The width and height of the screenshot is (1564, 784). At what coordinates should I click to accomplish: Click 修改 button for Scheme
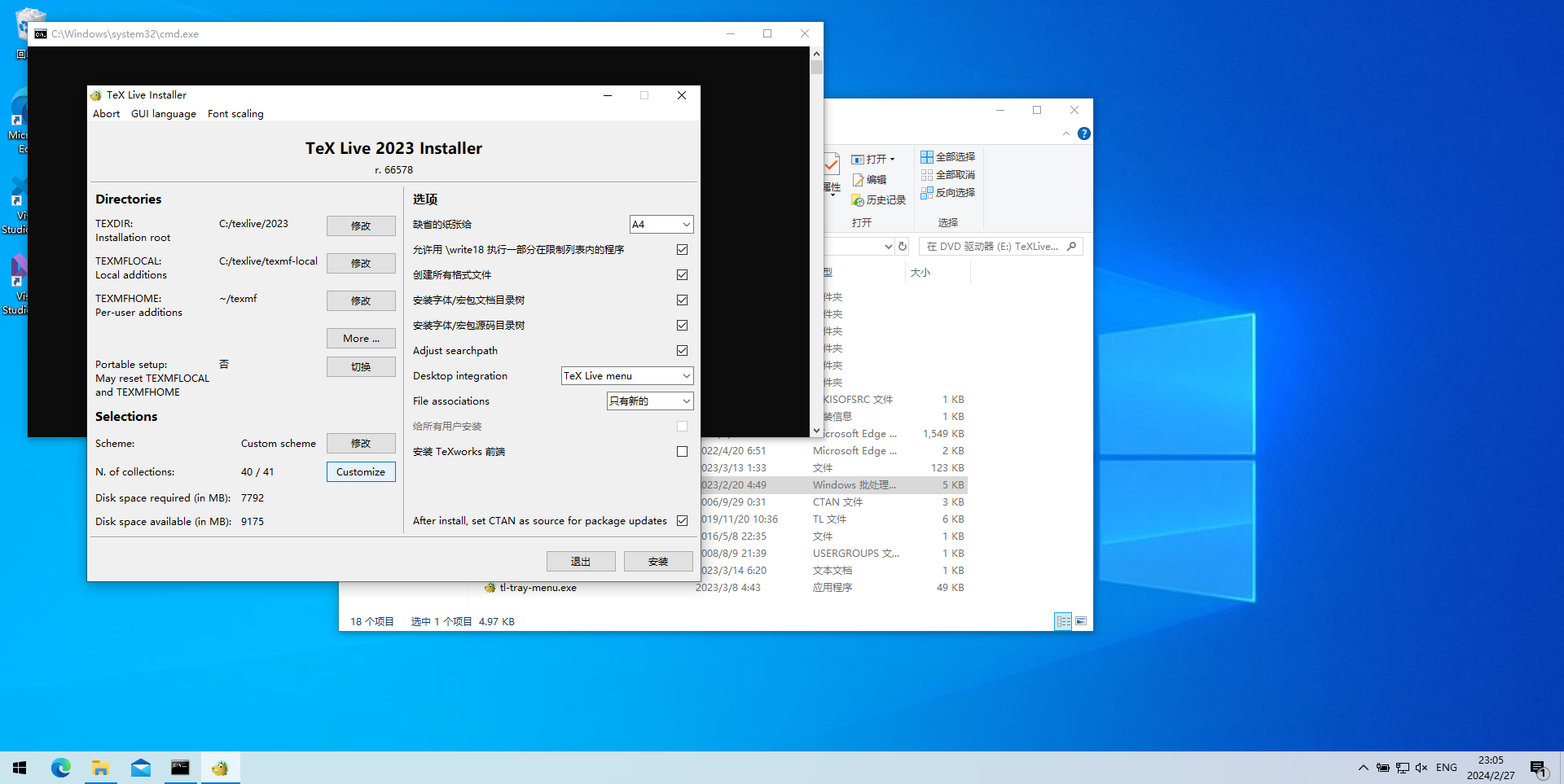pyautogui.click(x=361, y=444)
